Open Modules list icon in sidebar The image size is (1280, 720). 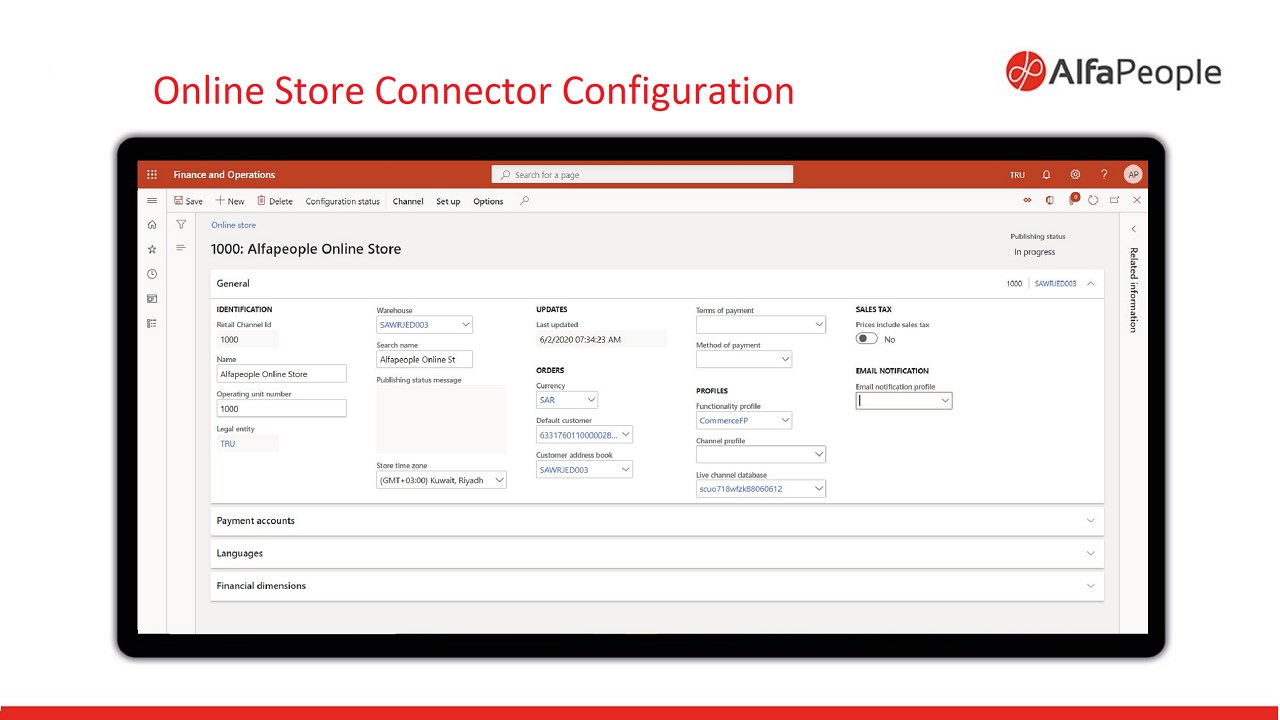tap(152, 324)
